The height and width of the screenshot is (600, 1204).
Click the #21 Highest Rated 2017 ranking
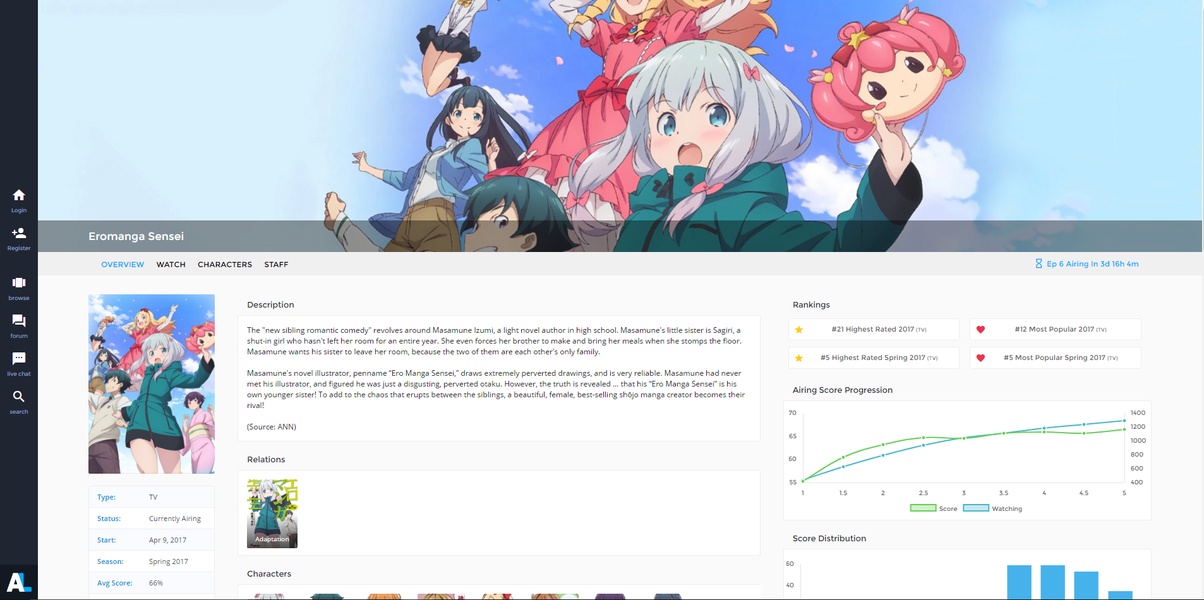pos(872,329)
